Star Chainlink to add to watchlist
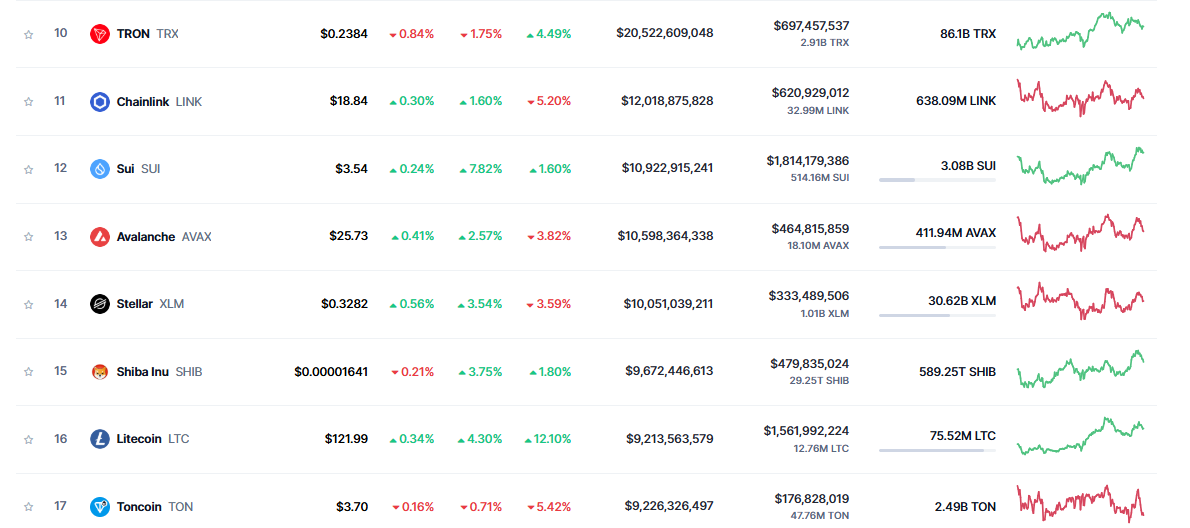Screen dimensions: 1190x528 pyautogui.click(x=29, y=102)
